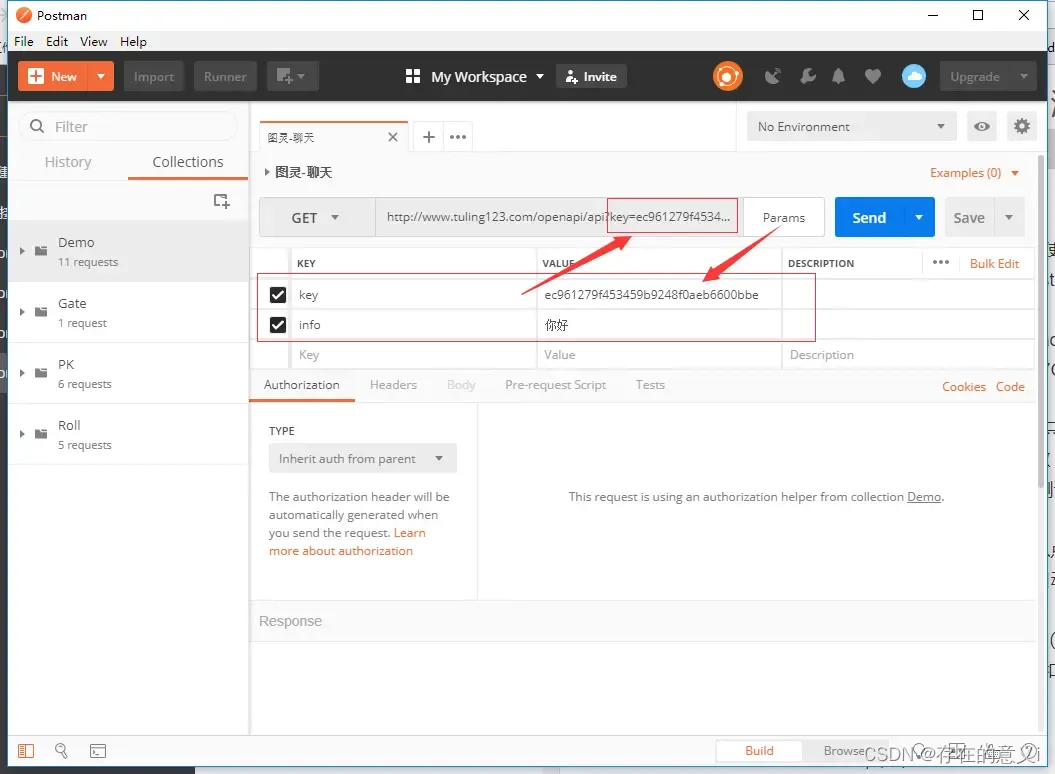The width and height of the screenshot is (1055, 774).
Task: Switch to the Tests tab
Action: [650, 385]
